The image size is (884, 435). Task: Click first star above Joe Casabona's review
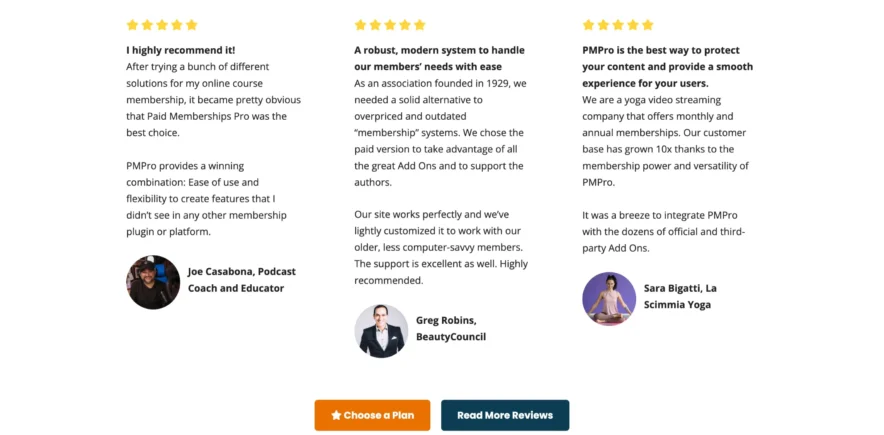[x=132, y=25]
